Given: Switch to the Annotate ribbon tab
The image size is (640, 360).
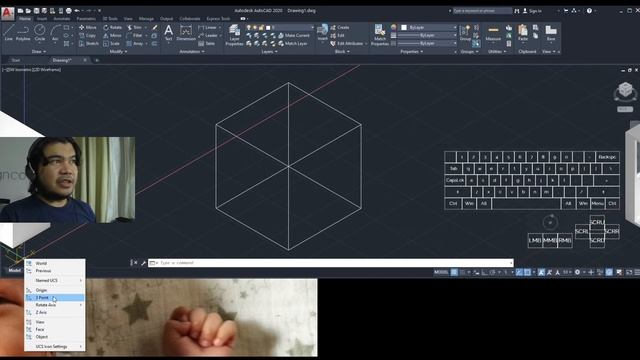Looking at the screenshot, I should 62,19.
